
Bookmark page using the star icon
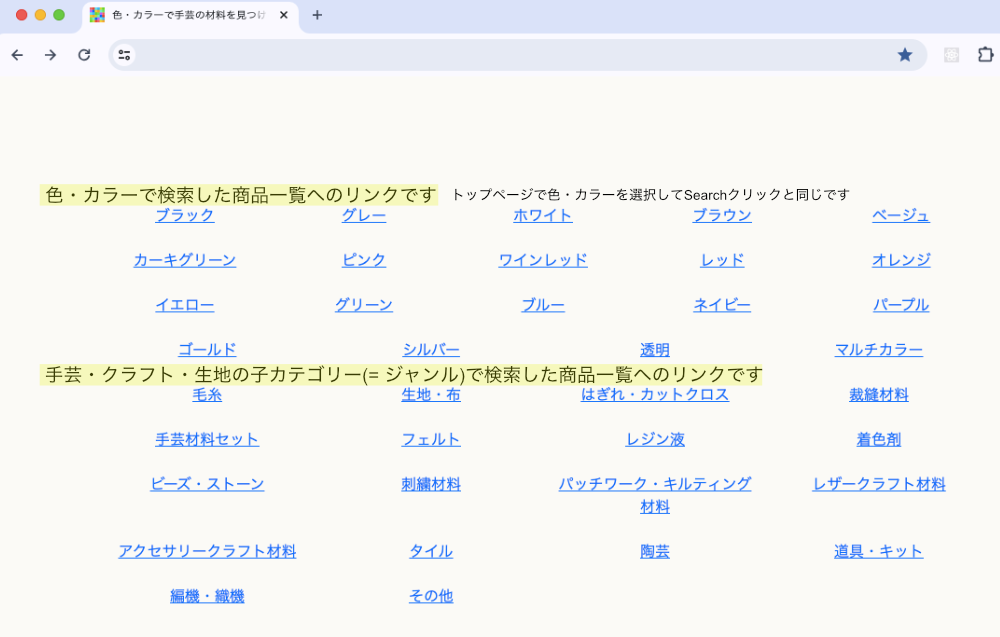coord(904,55)
